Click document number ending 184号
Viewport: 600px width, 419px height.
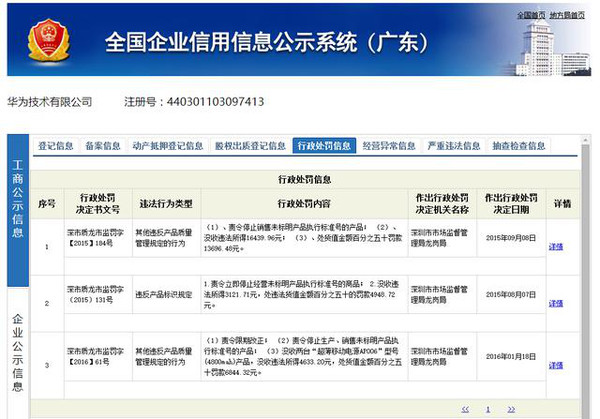tap(95, 238)
